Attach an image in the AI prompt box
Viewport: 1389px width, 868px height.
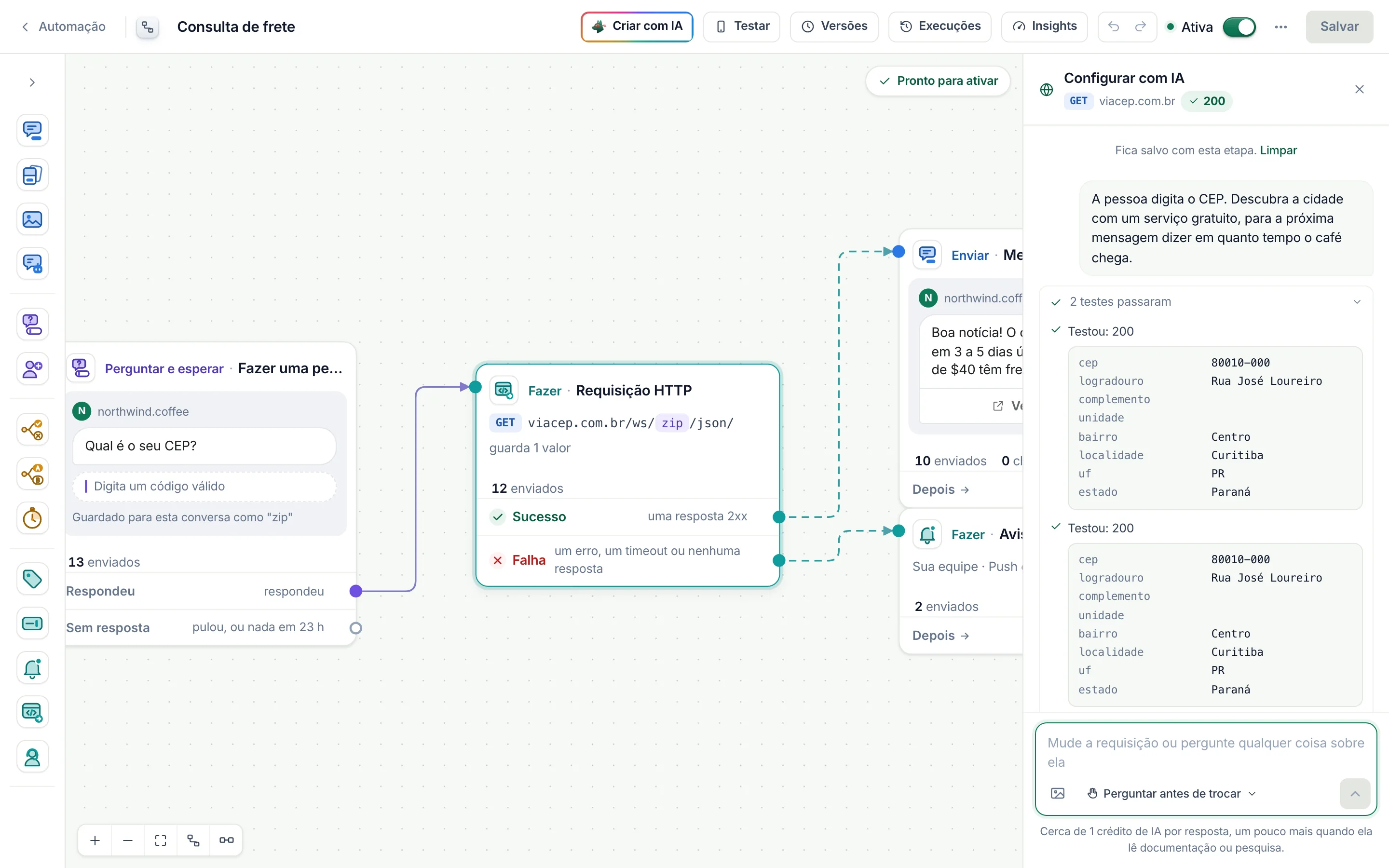coord(1057,793)
